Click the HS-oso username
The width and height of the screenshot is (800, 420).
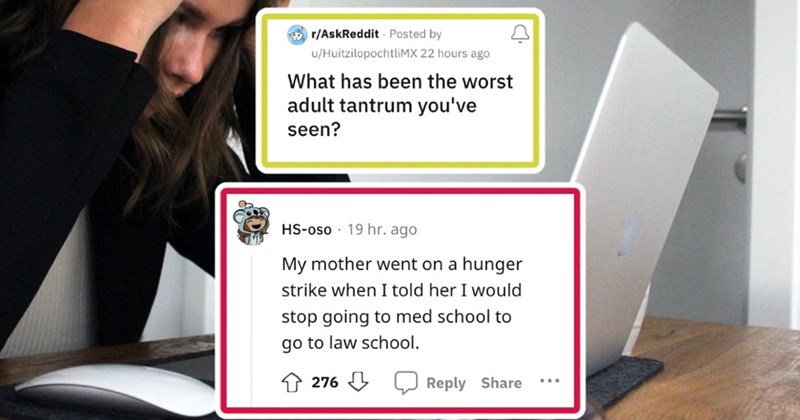[307, 230]
